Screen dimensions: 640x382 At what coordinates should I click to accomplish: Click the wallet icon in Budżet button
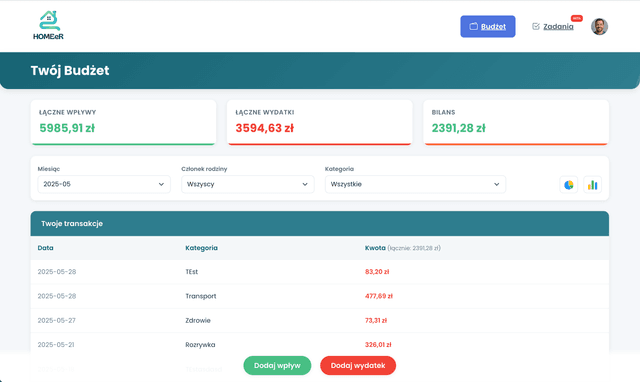(473, 27)
